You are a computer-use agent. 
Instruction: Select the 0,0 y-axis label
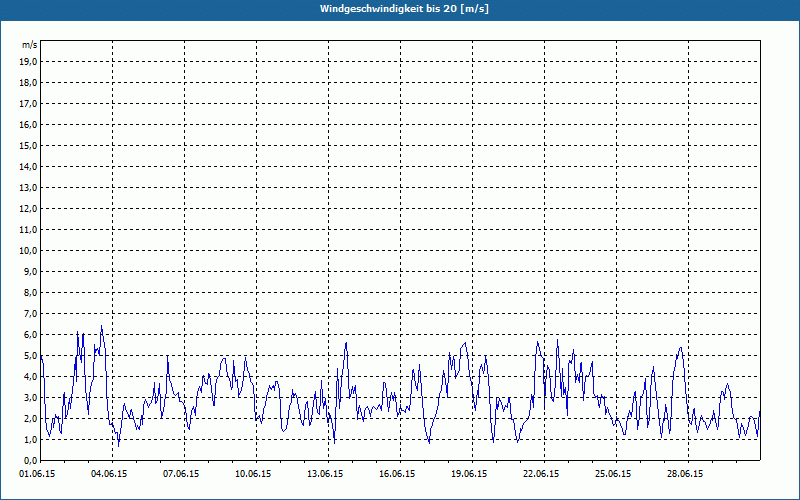click(30, 460)
